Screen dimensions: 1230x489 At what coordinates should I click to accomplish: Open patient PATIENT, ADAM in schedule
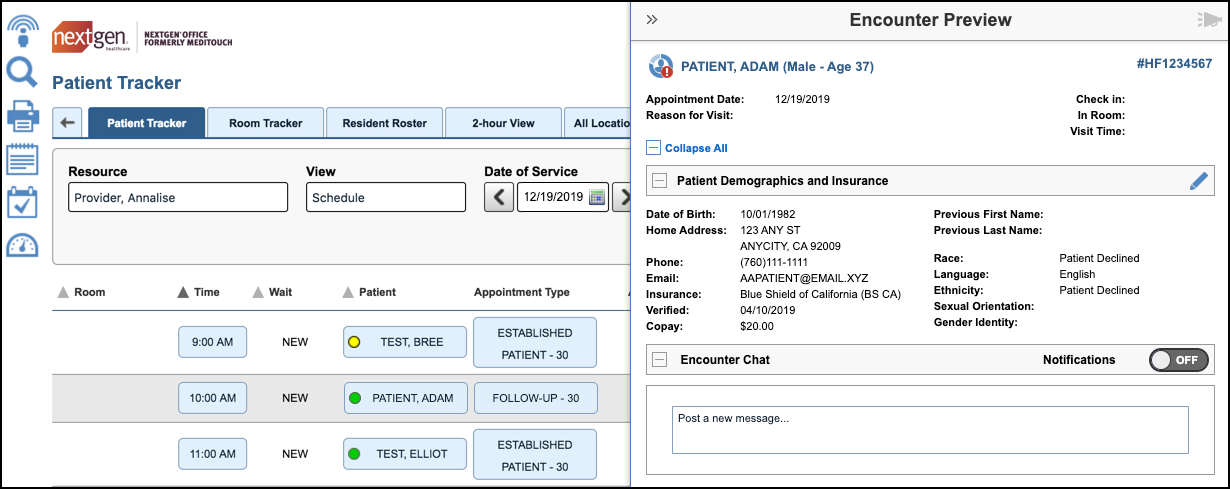[405, 398]
